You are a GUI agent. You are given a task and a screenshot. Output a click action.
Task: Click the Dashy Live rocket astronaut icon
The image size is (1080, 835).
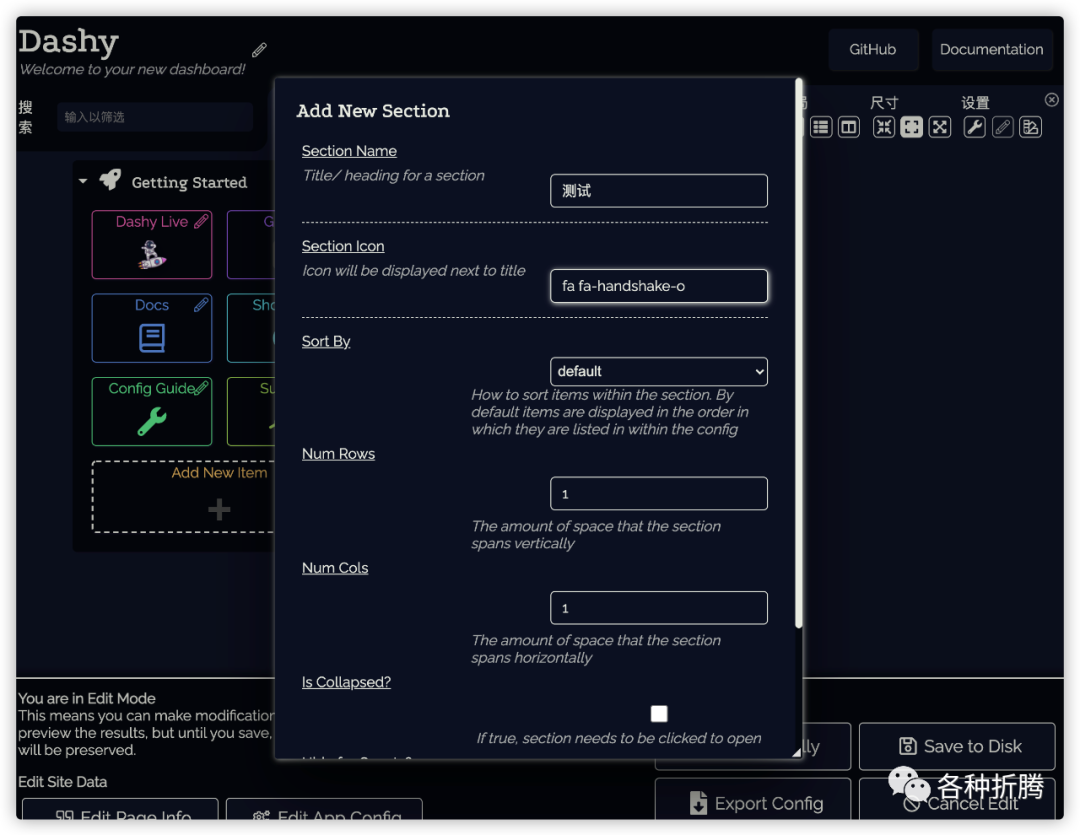[x=152, y=254]
